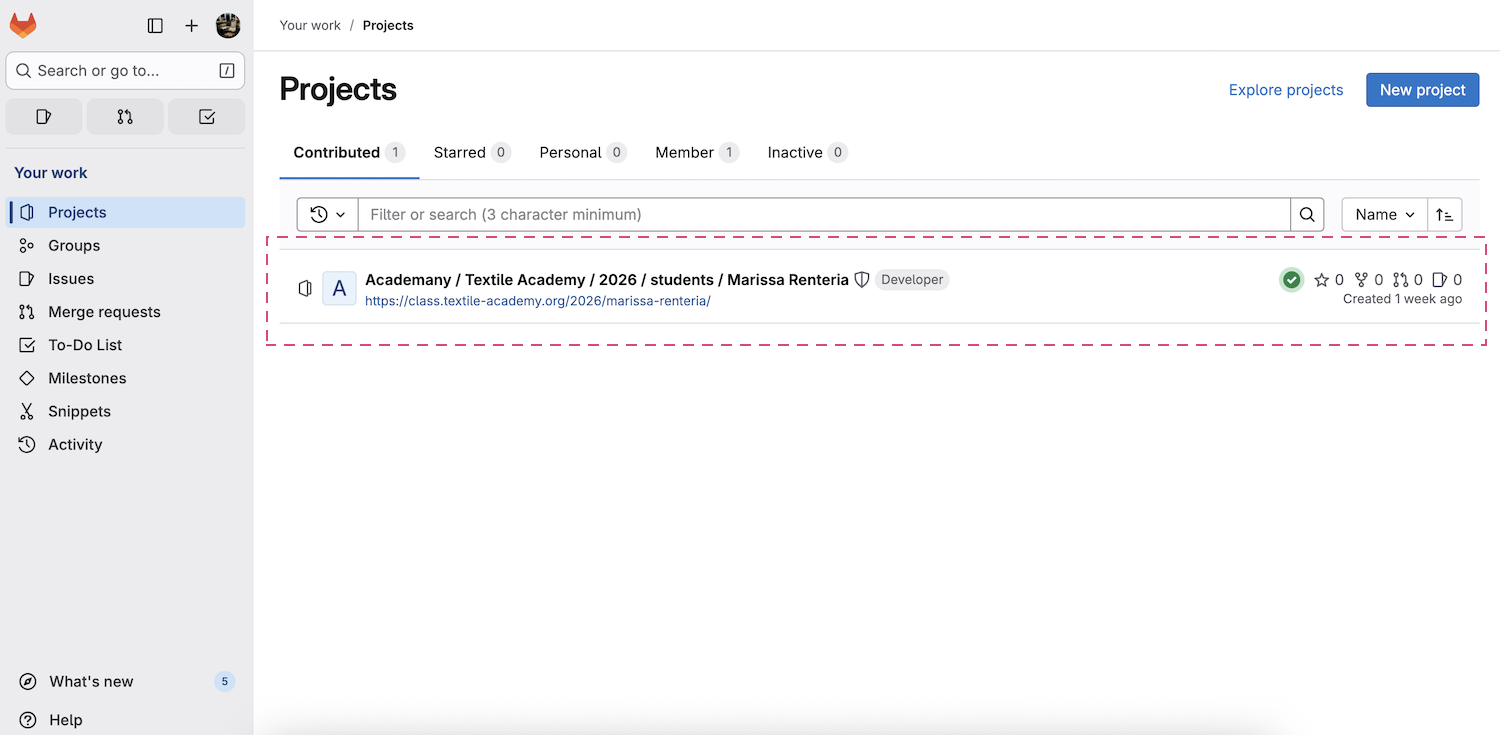Open assigned issues shortcut icon
This screenshot has height=735, width=1500.
coord(44,117)
